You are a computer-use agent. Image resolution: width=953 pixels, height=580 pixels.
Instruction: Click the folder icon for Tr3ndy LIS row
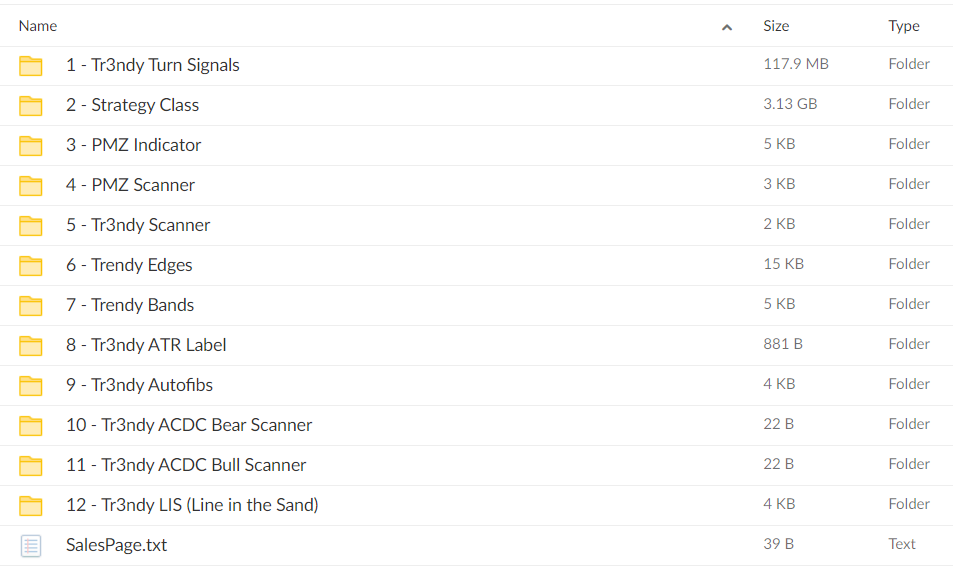(31, 506)
